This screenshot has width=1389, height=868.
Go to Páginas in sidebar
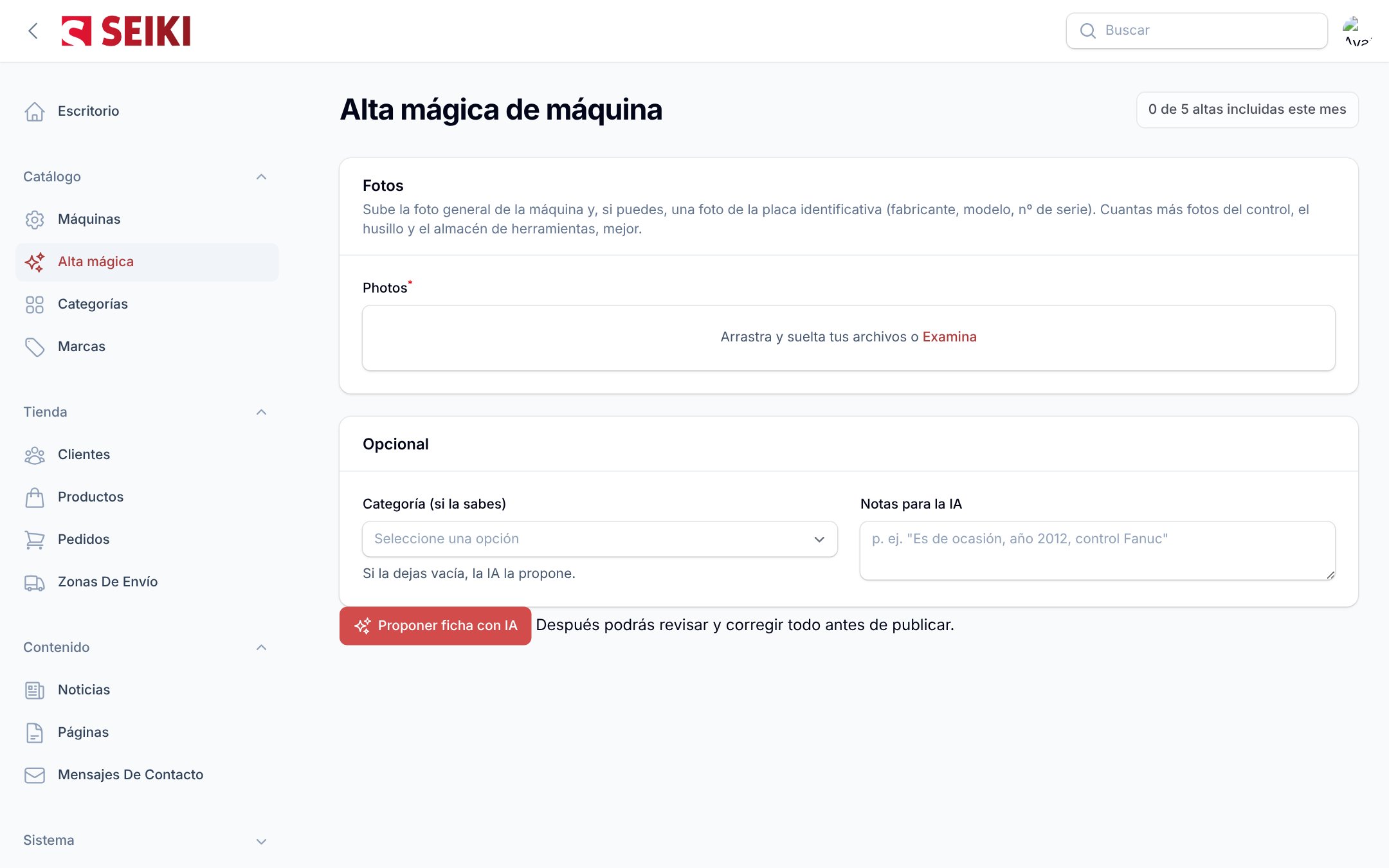tap(147, 732)
